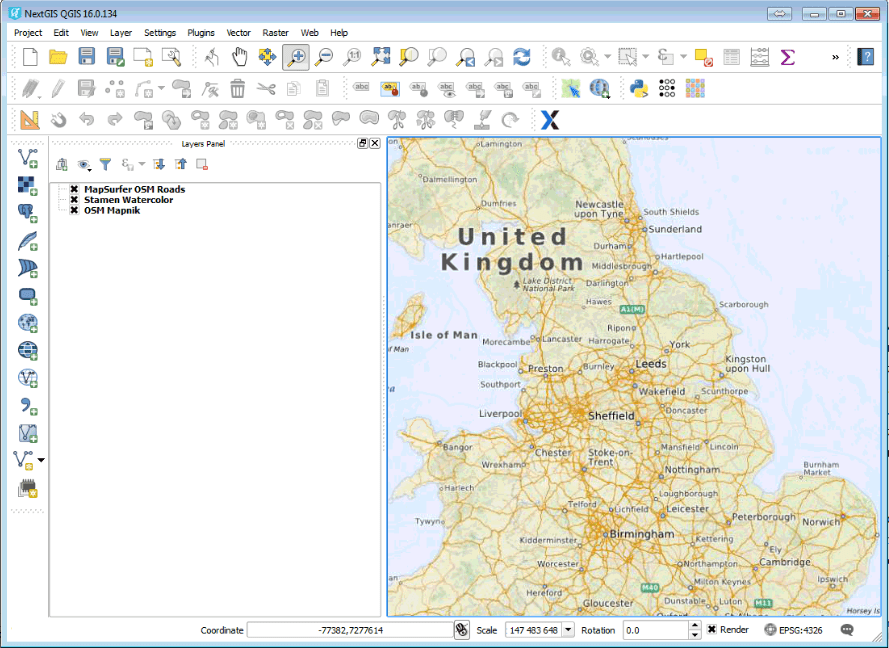Open the Scale dropdown in the status bar
Viewport: 889px width, 648px height.
[566, 630]
